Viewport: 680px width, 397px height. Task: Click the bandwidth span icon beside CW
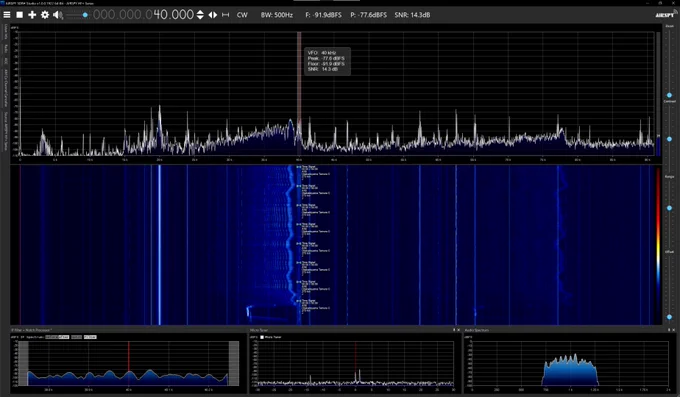[226, 15]
